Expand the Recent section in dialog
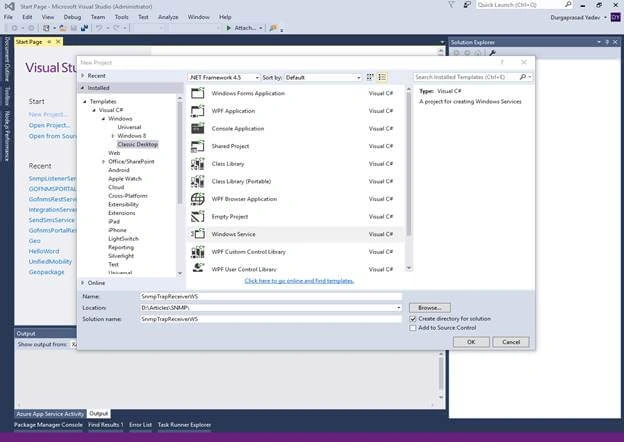 (x=83, y=76)
